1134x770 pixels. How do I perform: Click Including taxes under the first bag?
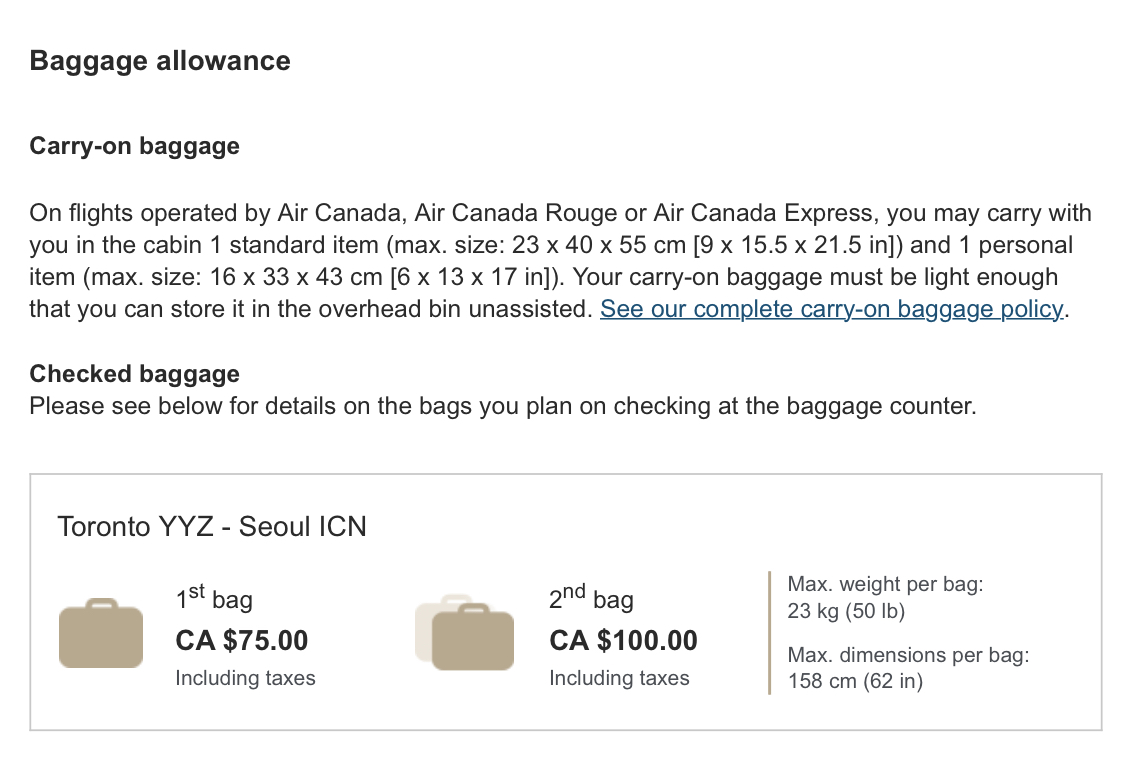point(245,678)
